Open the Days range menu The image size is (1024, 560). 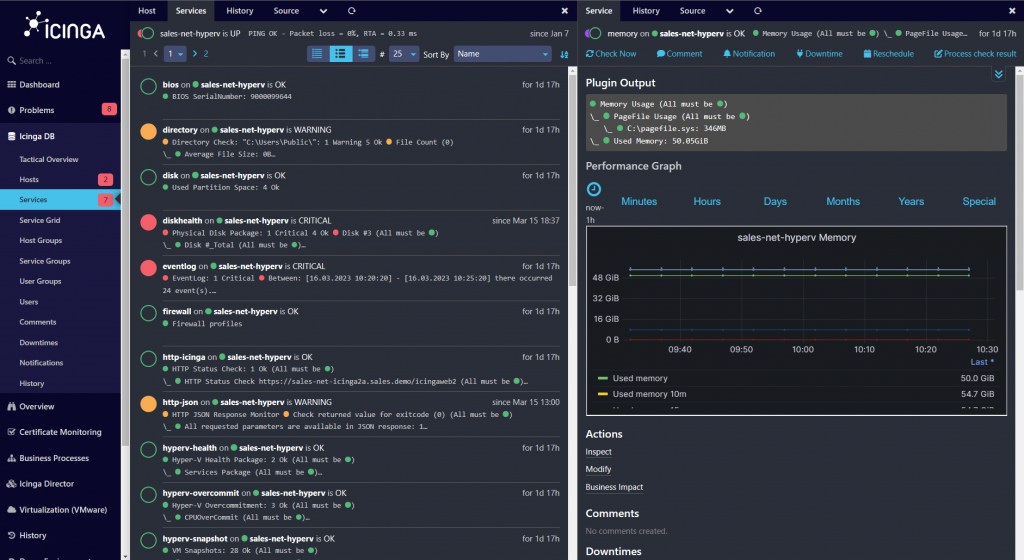tap(775, 202)
